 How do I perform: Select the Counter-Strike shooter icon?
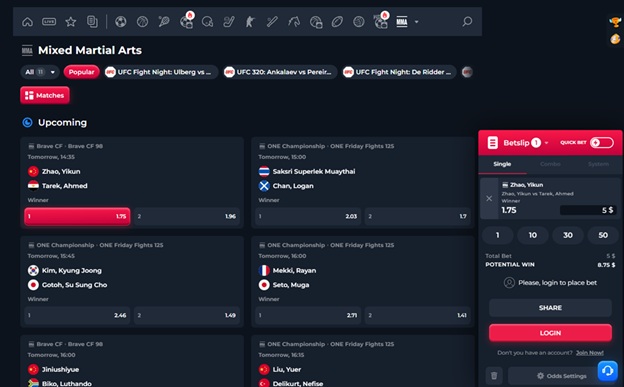250,22
